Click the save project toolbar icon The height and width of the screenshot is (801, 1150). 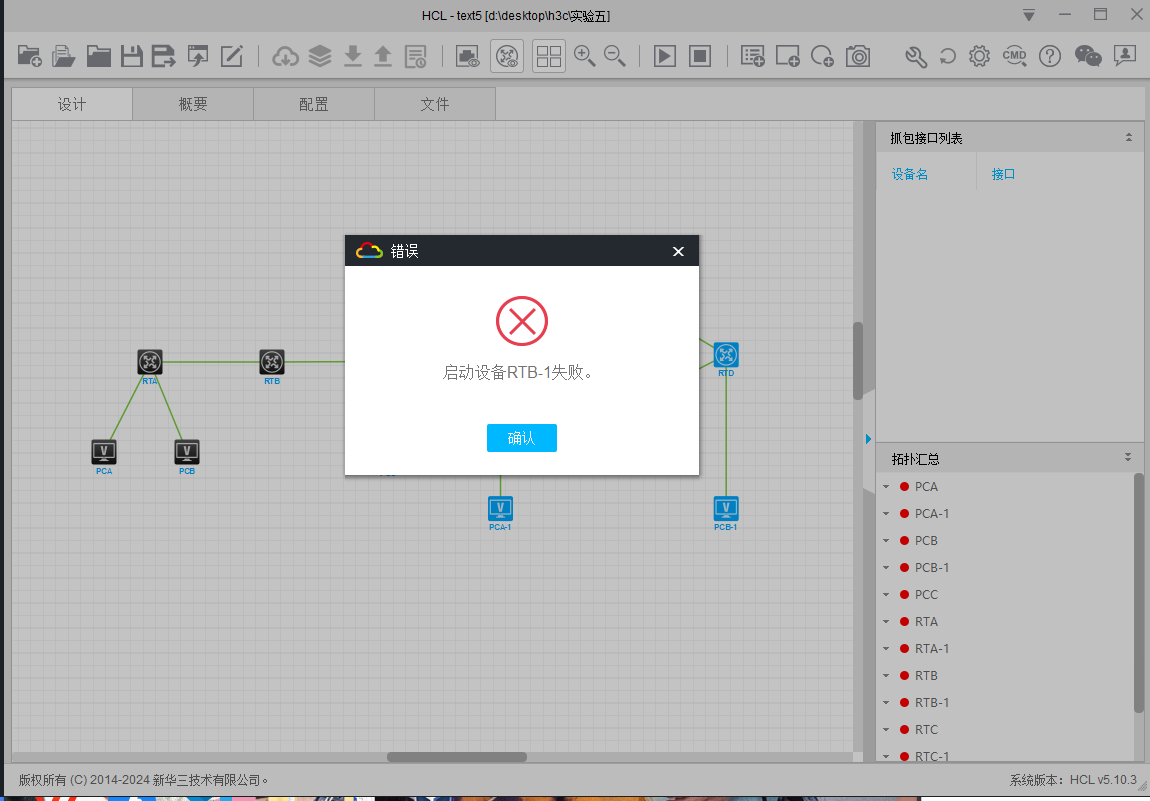pos(131,56)
